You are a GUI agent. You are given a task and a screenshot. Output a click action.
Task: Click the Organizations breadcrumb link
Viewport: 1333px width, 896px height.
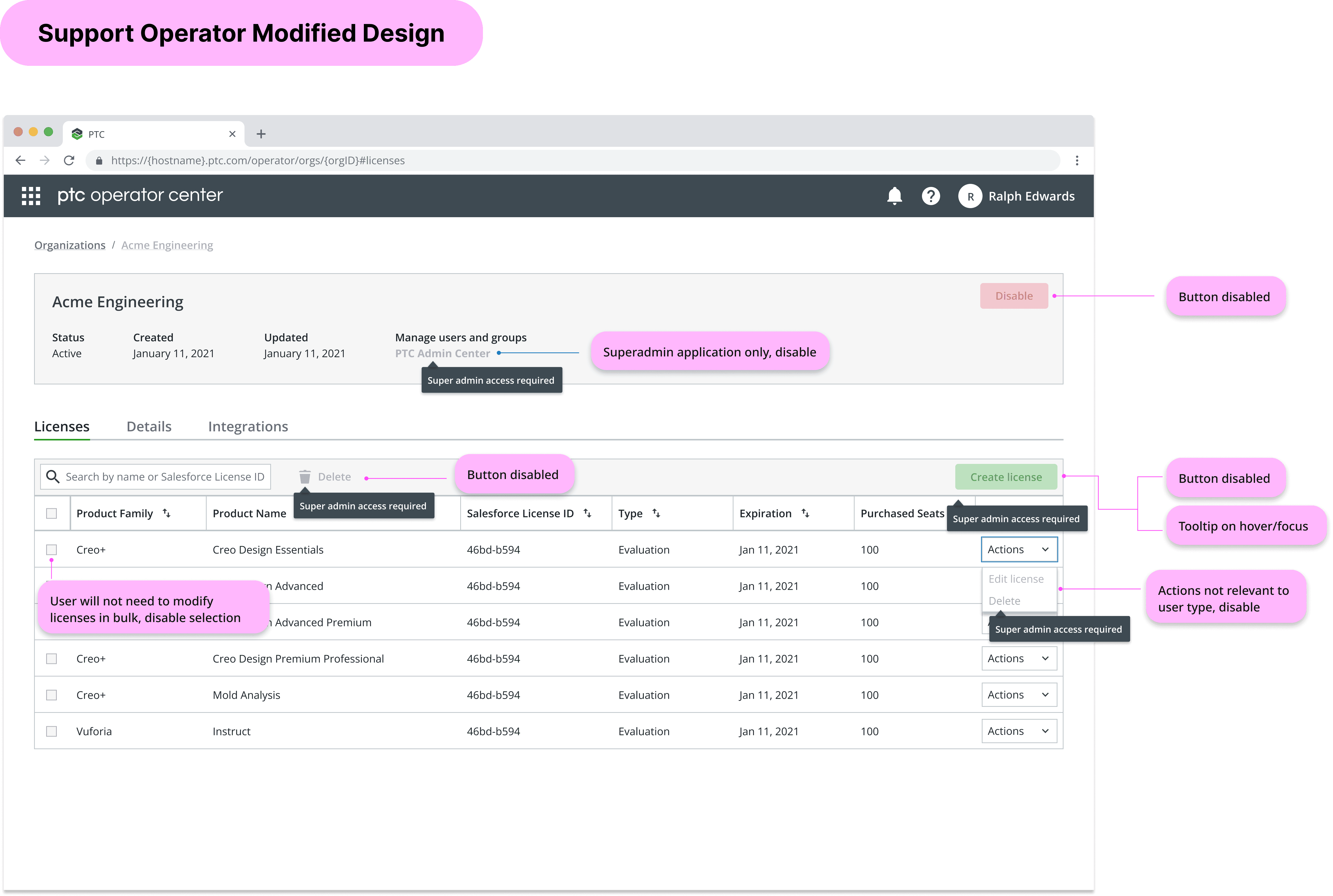[70, 245]
